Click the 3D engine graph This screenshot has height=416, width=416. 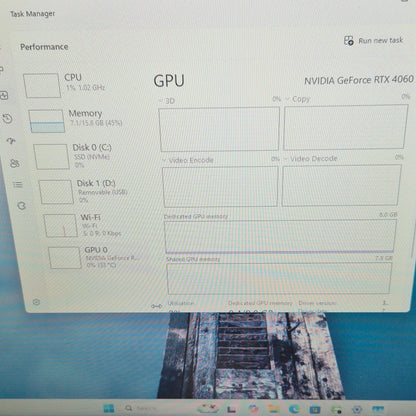pyautogui.click(x=219, y=129)
